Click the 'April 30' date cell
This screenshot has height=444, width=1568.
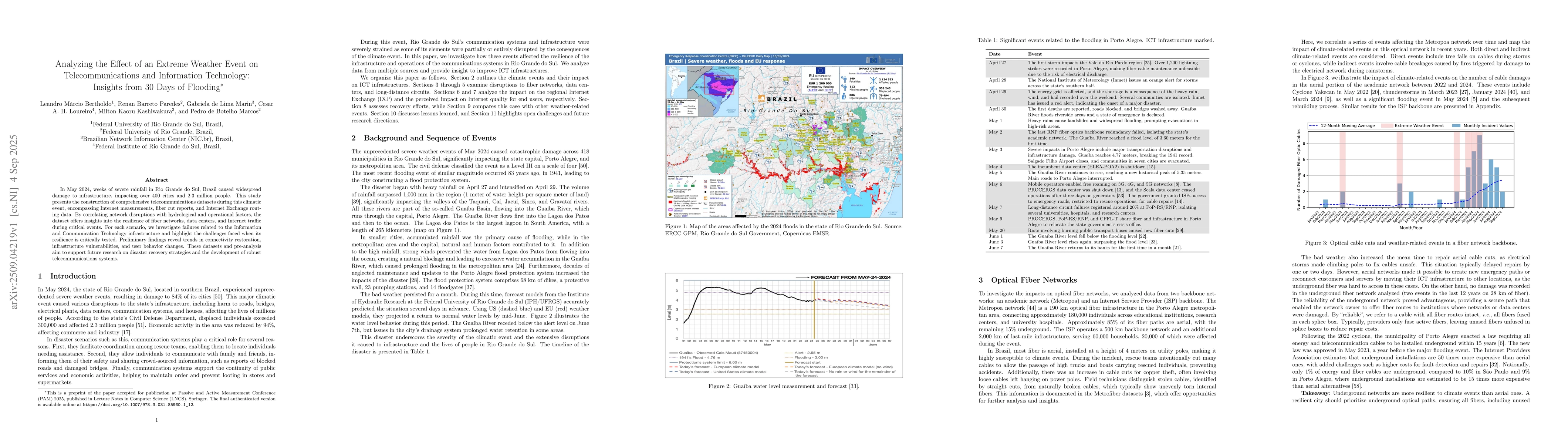tap(997, 109)
